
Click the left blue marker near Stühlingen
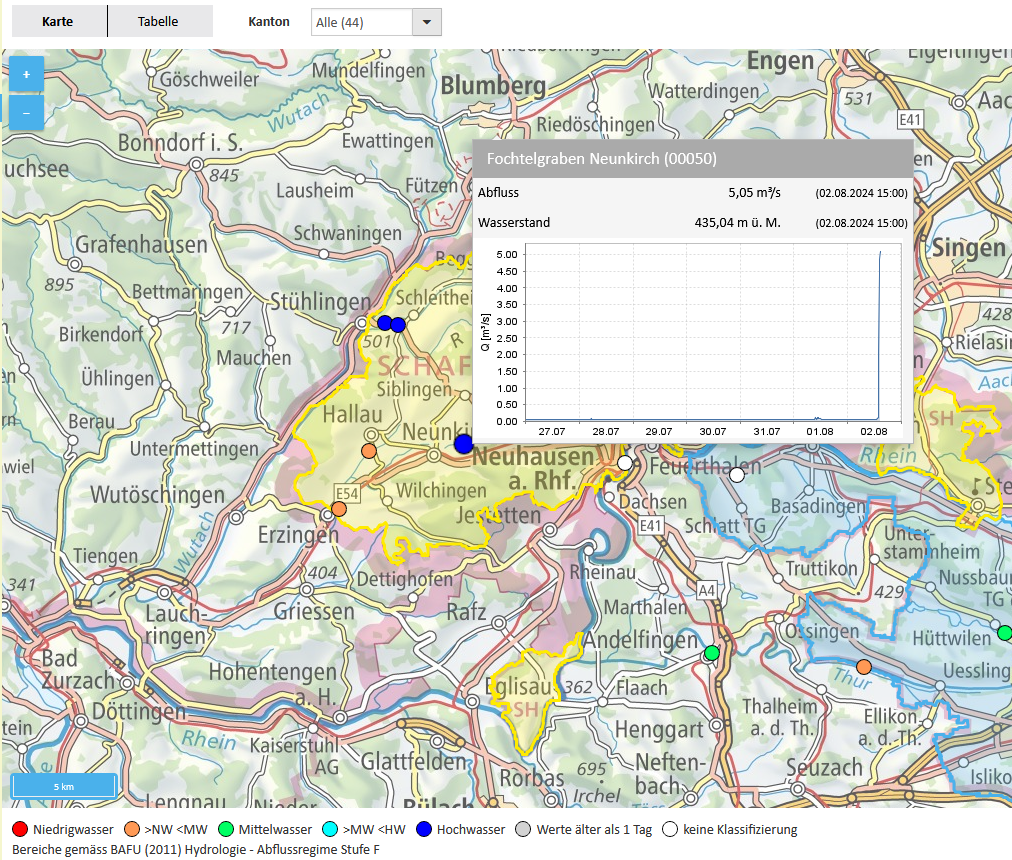(x=384, y=322)
